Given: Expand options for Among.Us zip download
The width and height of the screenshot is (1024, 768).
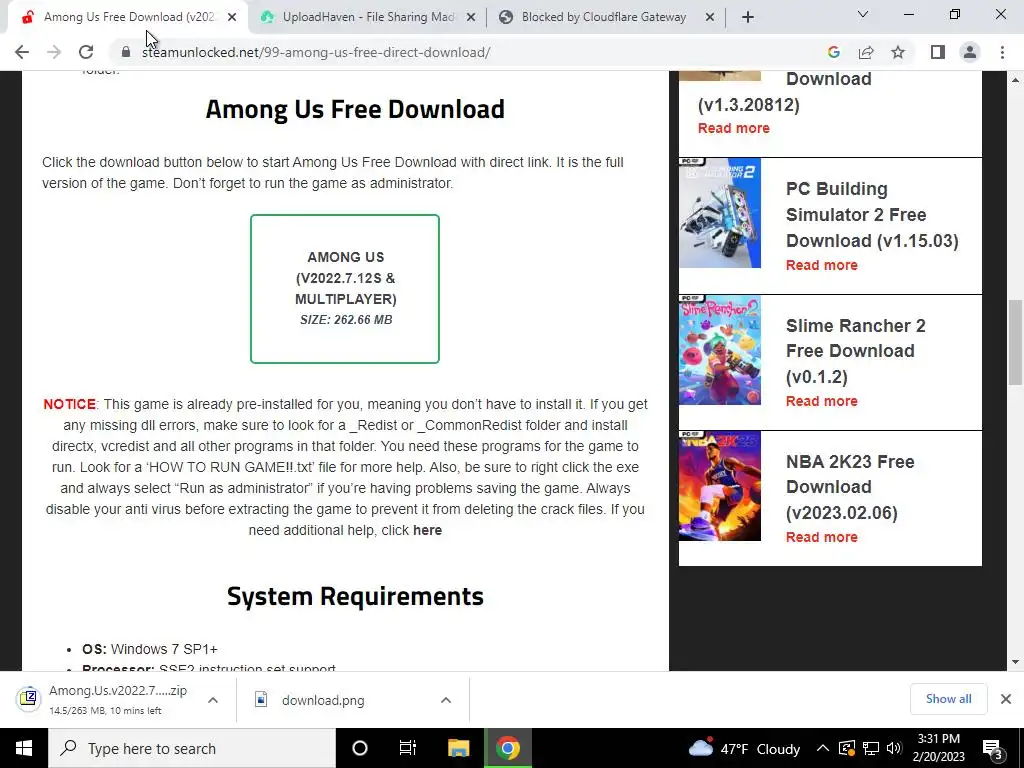Looking at the screenshot, I should tap(213, 700).
